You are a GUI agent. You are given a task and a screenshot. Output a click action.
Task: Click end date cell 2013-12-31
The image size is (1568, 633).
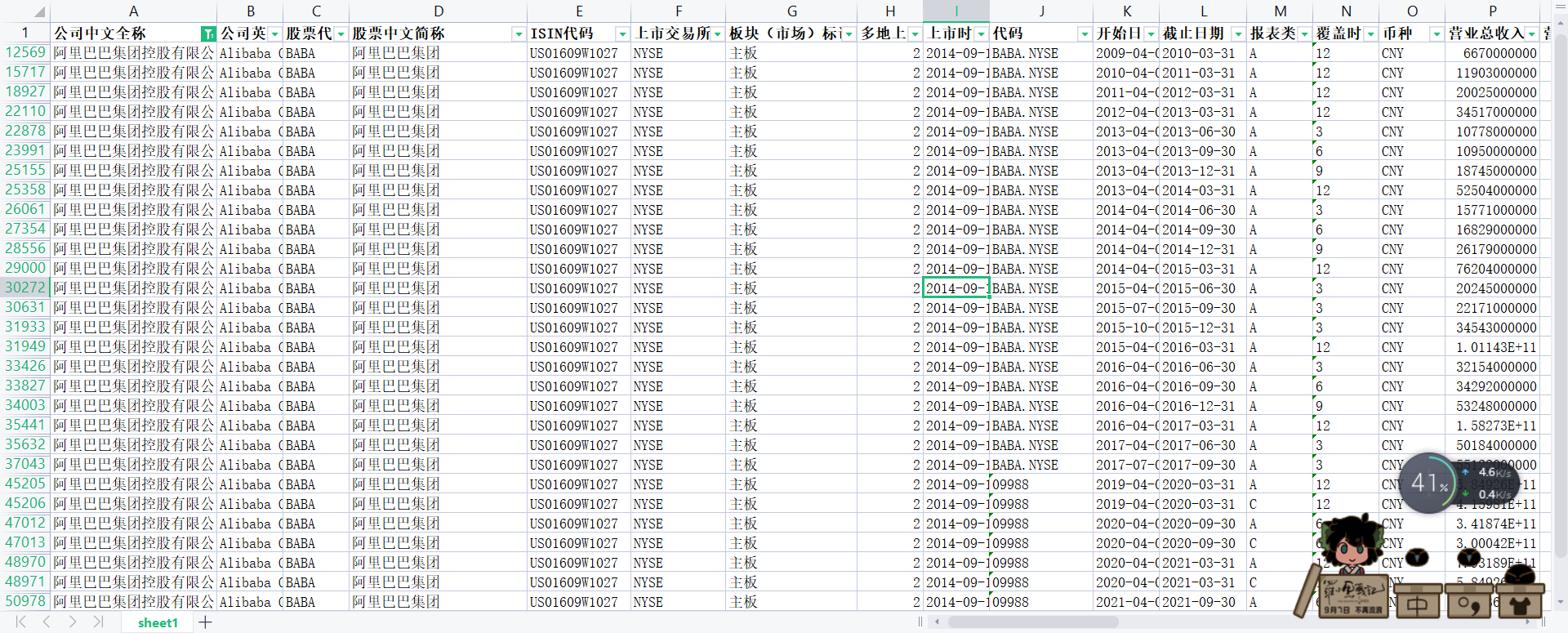click(x=1203, y=171)
